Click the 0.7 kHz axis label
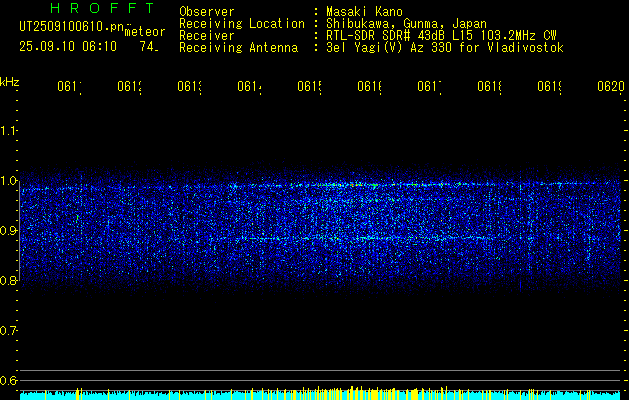The image size is (629, 400). point(9,331)
